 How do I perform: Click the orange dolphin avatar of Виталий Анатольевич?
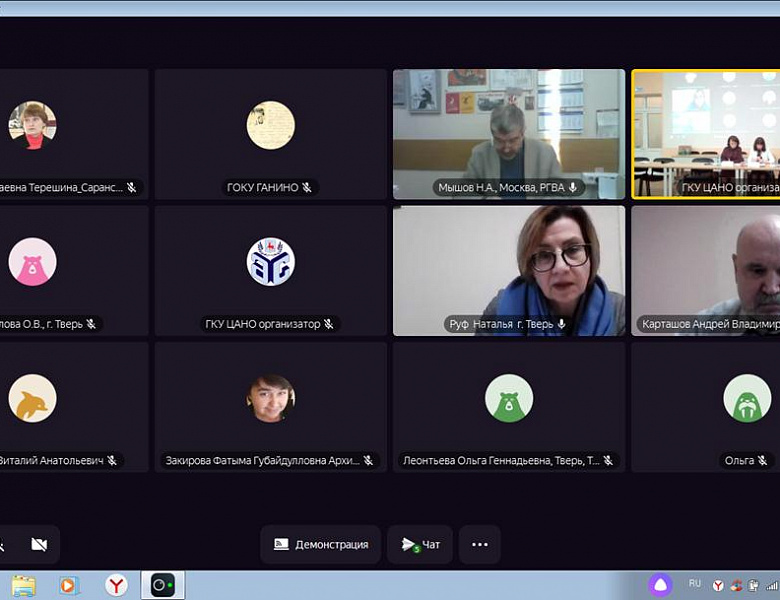click(x=32, y=399)
